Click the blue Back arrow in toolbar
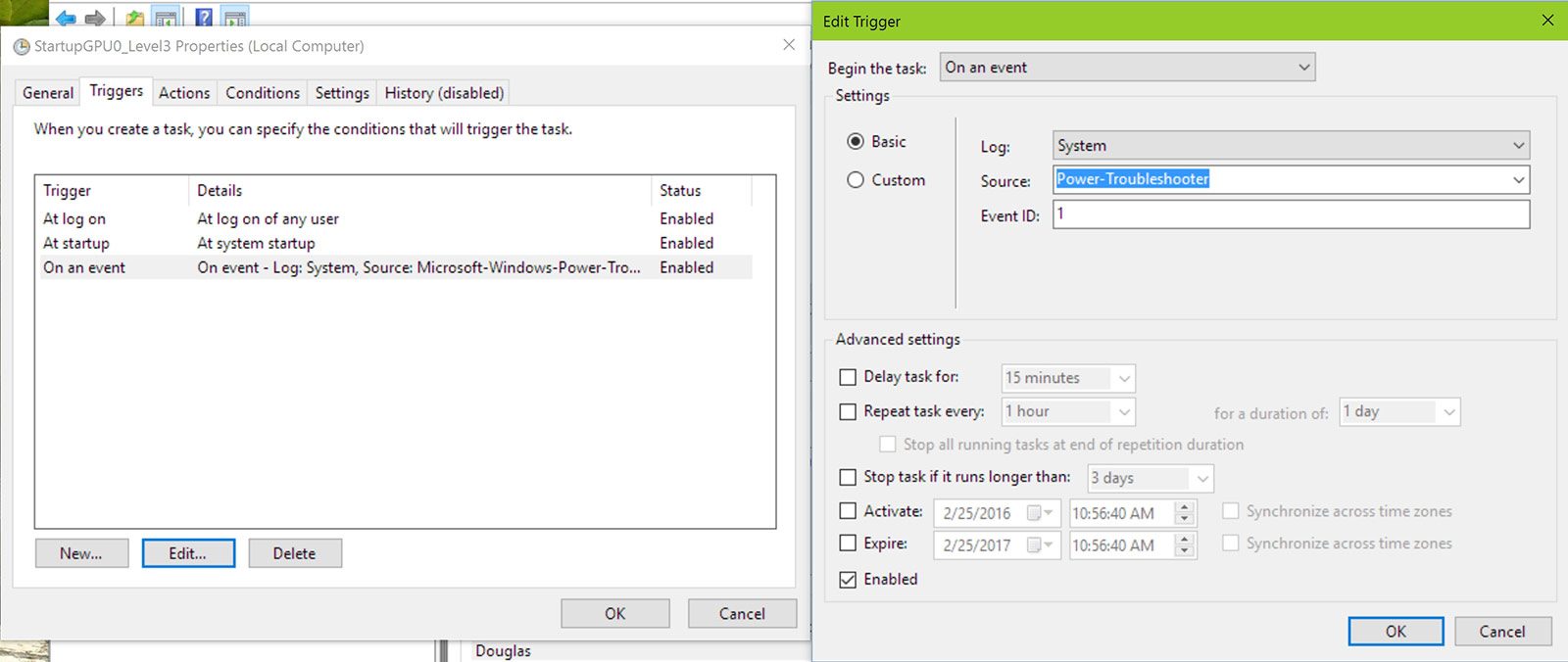This screenshot has width=1568, height=662. [x=66, y=18]
